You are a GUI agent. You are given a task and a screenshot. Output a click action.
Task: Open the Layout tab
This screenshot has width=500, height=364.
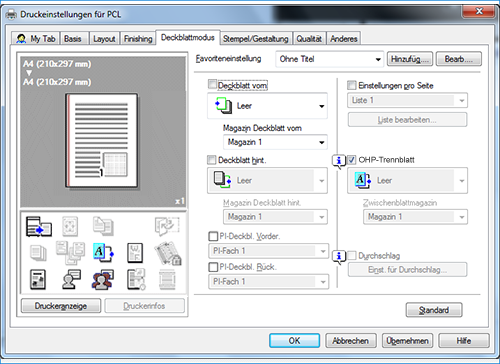pos(104,39)
